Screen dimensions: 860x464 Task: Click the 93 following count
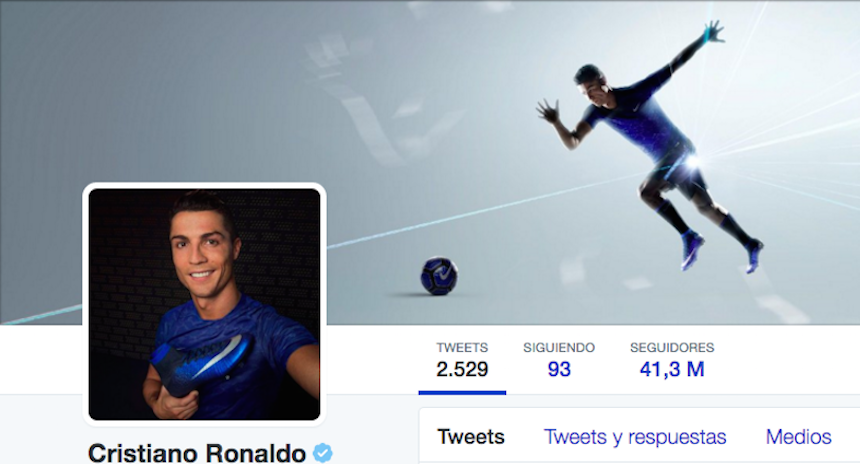click(559, 370)
